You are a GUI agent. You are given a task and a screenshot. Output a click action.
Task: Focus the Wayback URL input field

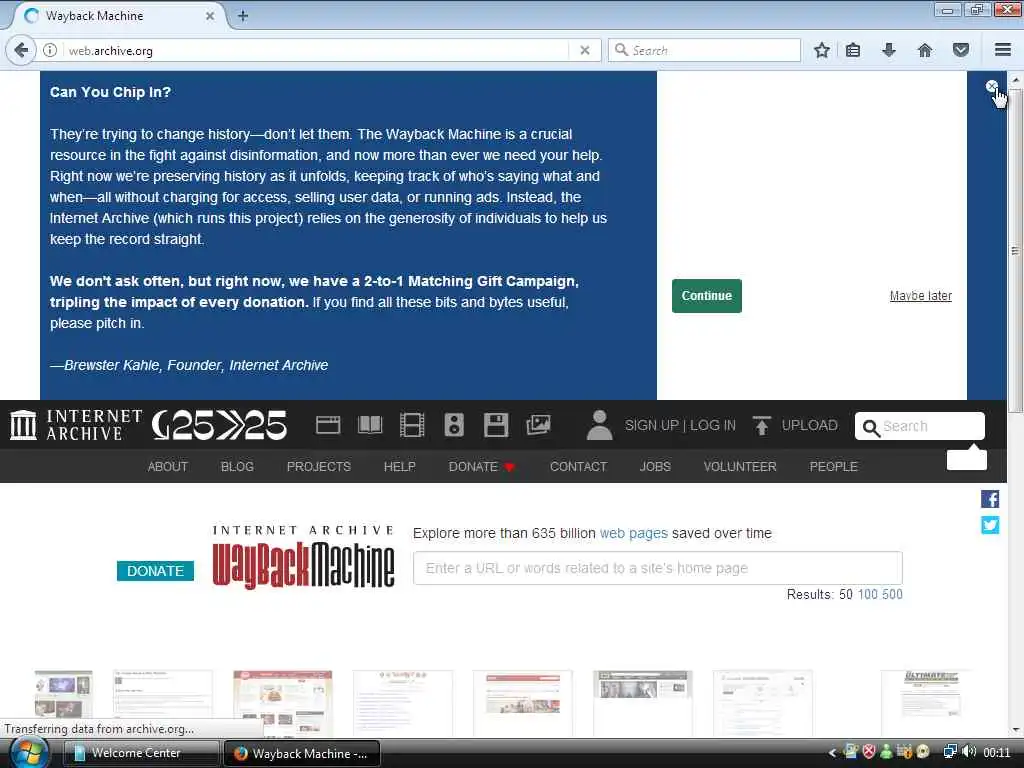(658, 568)
